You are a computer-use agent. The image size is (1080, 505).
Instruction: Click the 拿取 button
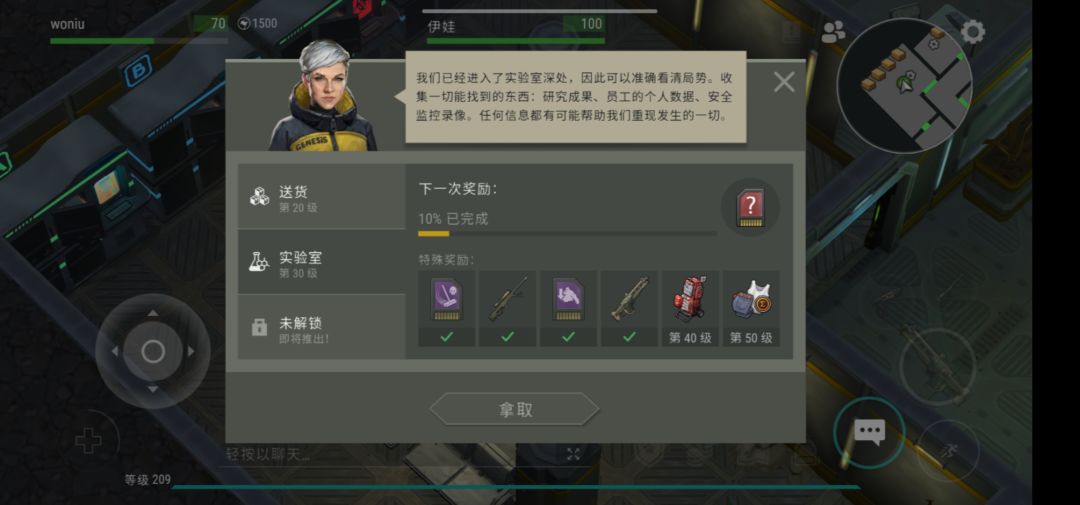tap(515, 409)
